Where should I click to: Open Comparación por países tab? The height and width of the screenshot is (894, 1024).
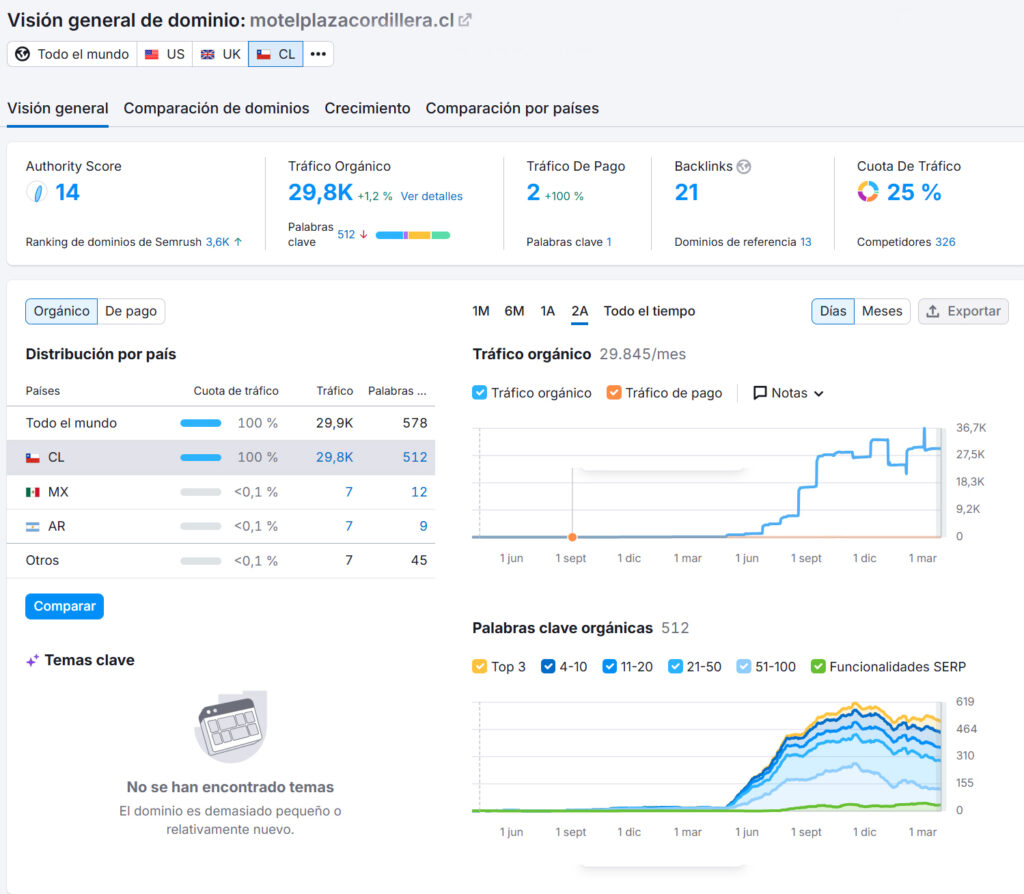(512, 108)
